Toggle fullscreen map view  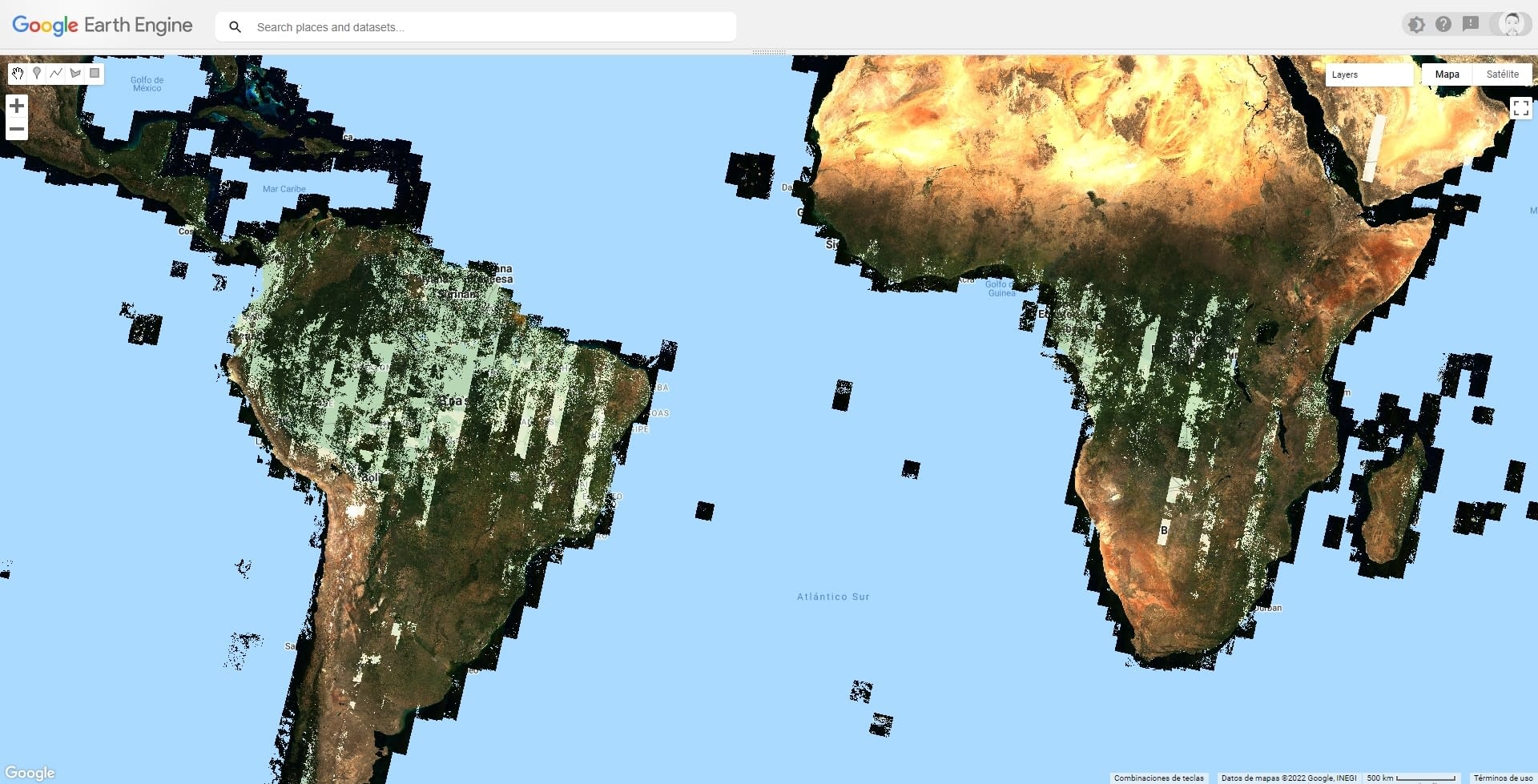(x=1520, y=108)
